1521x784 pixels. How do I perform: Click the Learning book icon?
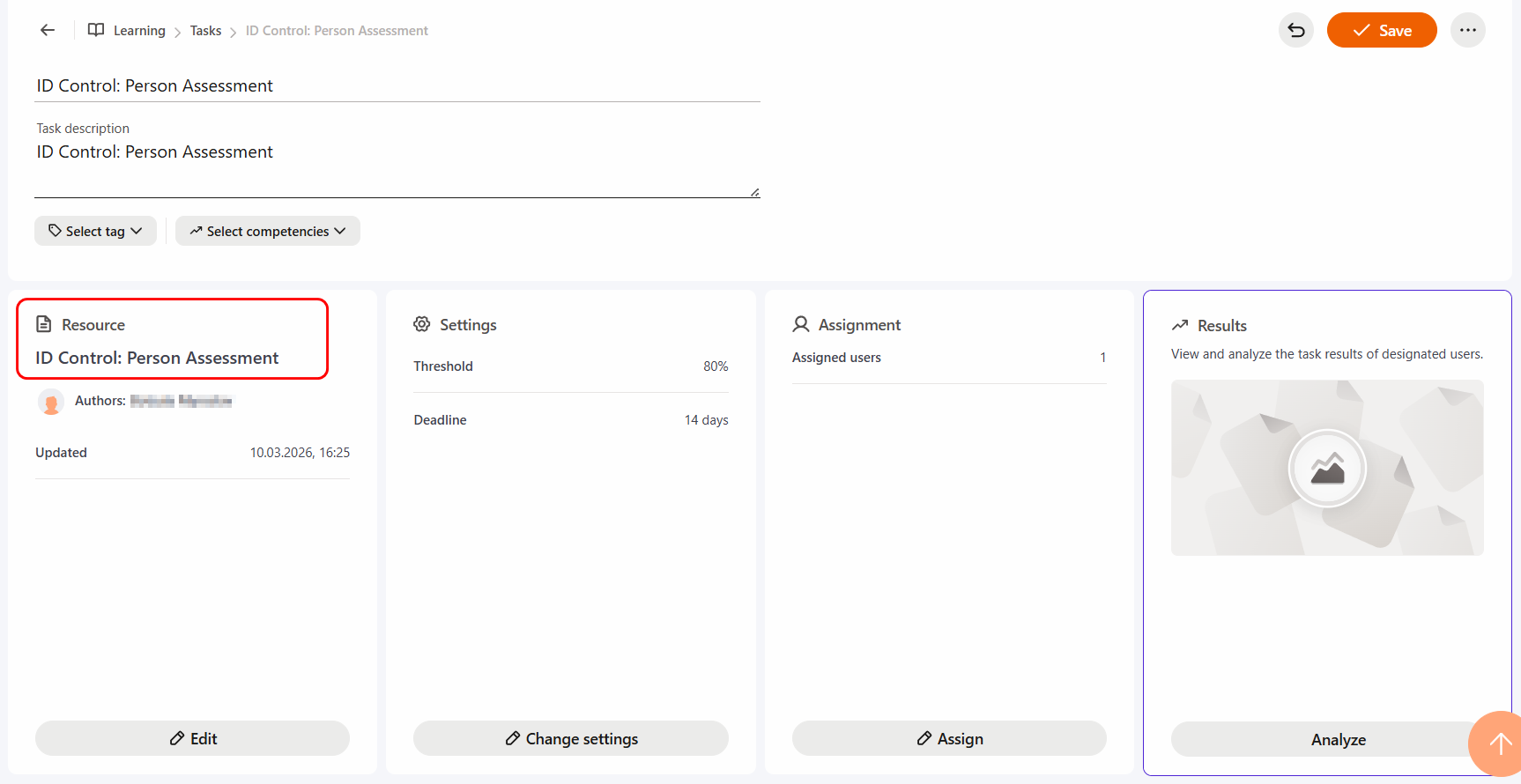point(96,30)
